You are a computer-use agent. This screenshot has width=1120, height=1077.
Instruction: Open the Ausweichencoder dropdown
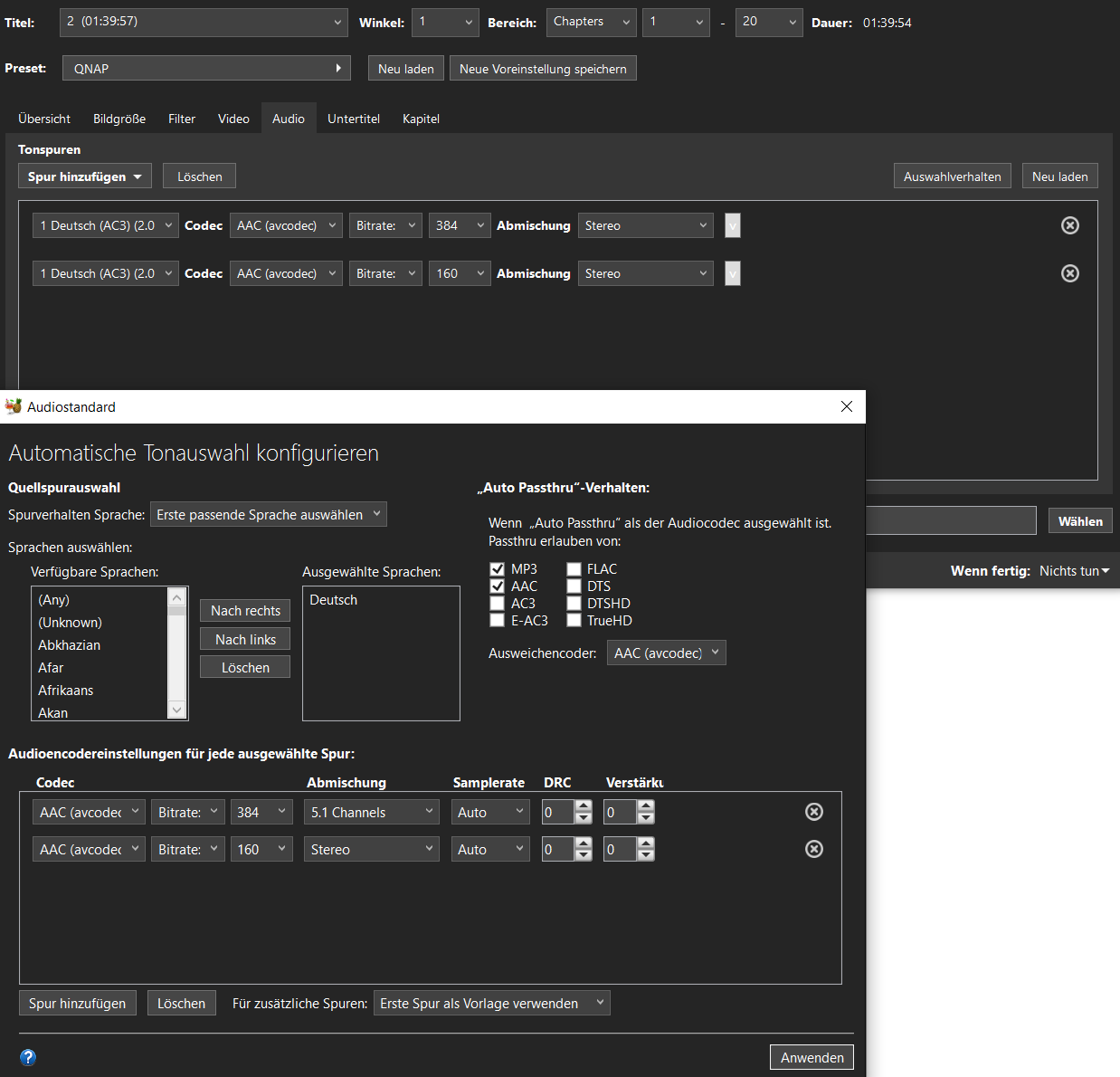(666, 653)
